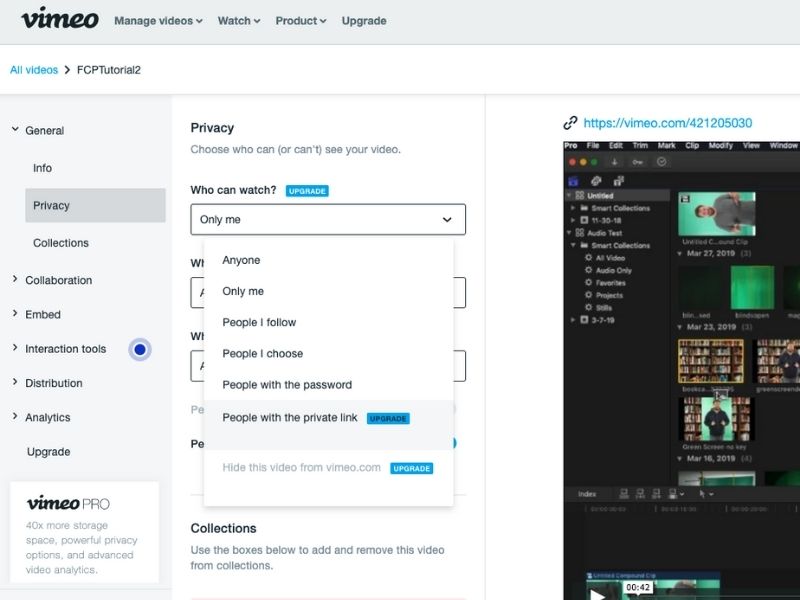
Task: Click the bookcase thumbnail in video preview
Action: [x=710, y=361]
